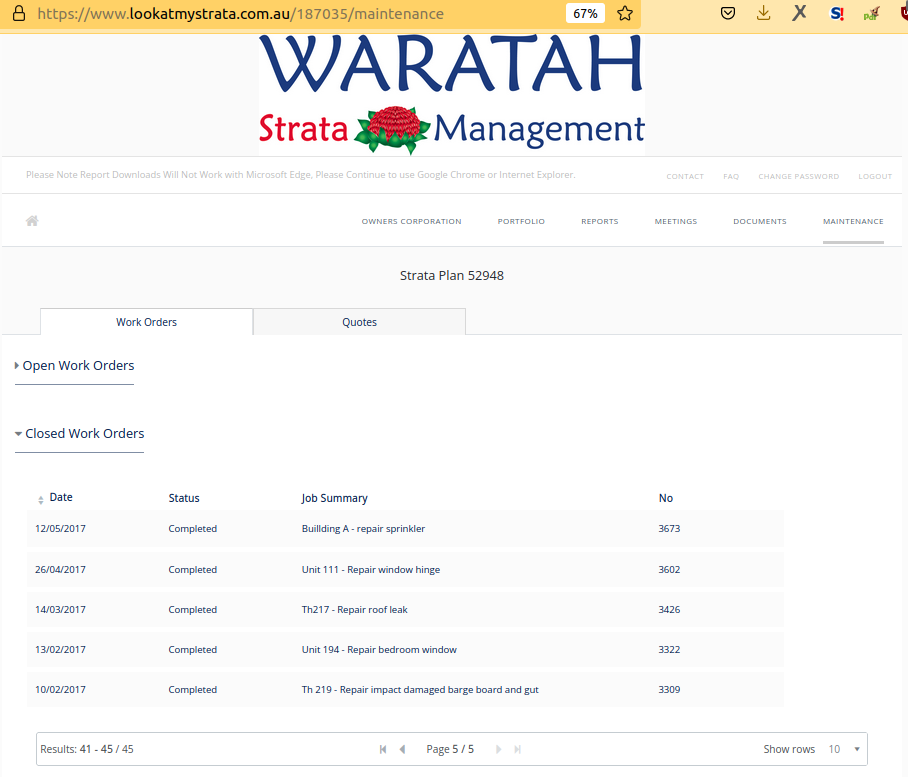Select 'Th217 - Repair roof leak' row

coord(405,609)
